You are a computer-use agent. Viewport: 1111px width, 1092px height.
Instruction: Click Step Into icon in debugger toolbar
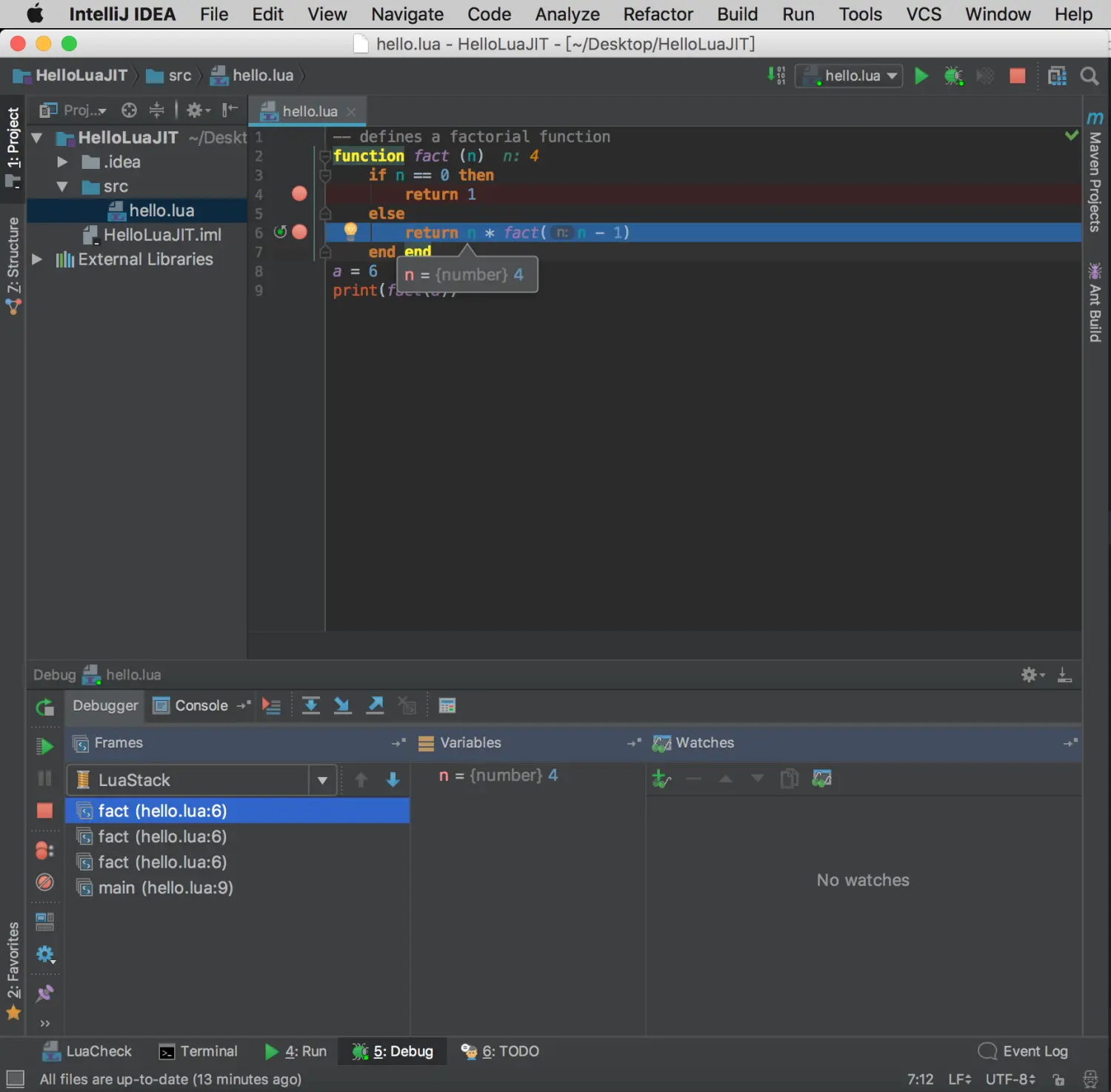click(x=342, y=705)
